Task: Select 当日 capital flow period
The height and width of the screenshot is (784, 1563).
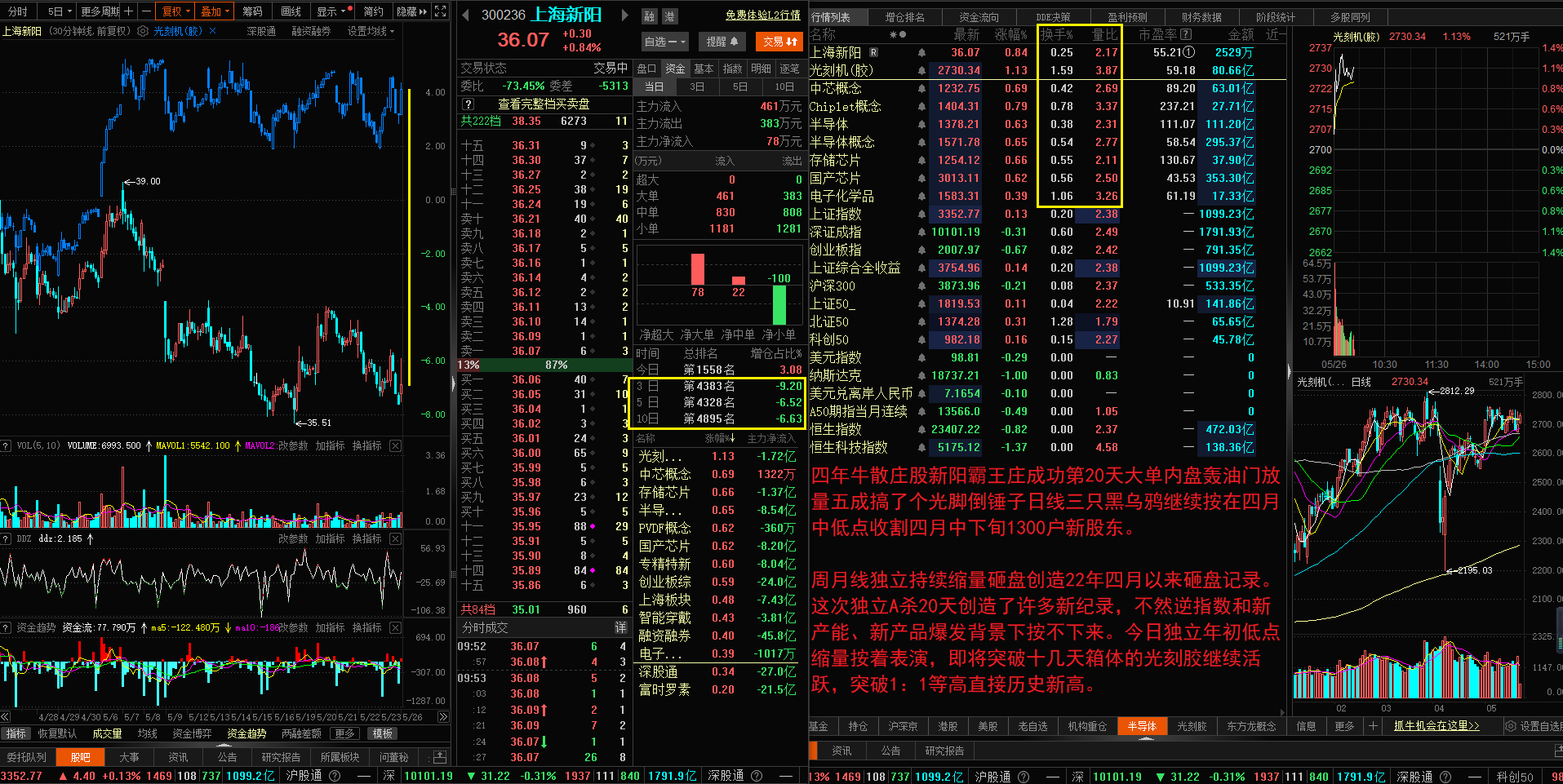Action: 654,86
